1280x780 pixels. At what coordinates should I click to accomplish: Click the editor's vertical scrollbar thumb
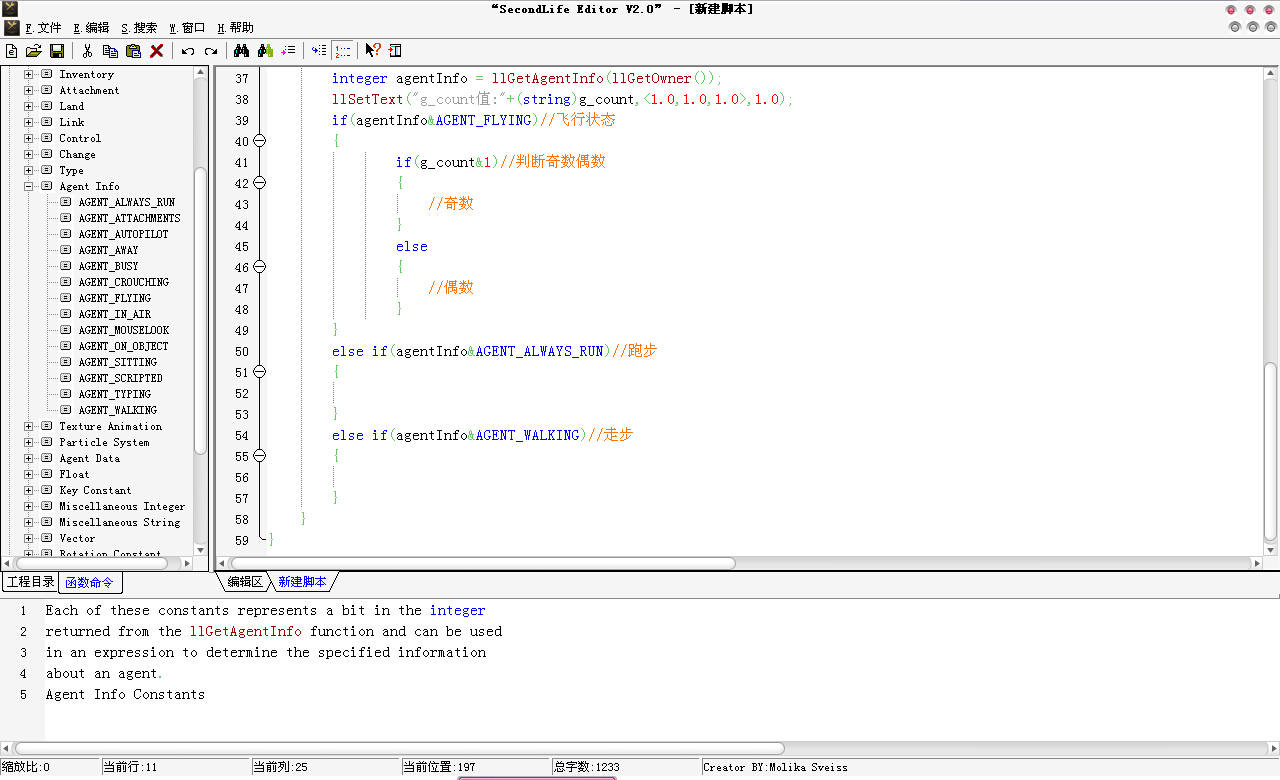1270,450
